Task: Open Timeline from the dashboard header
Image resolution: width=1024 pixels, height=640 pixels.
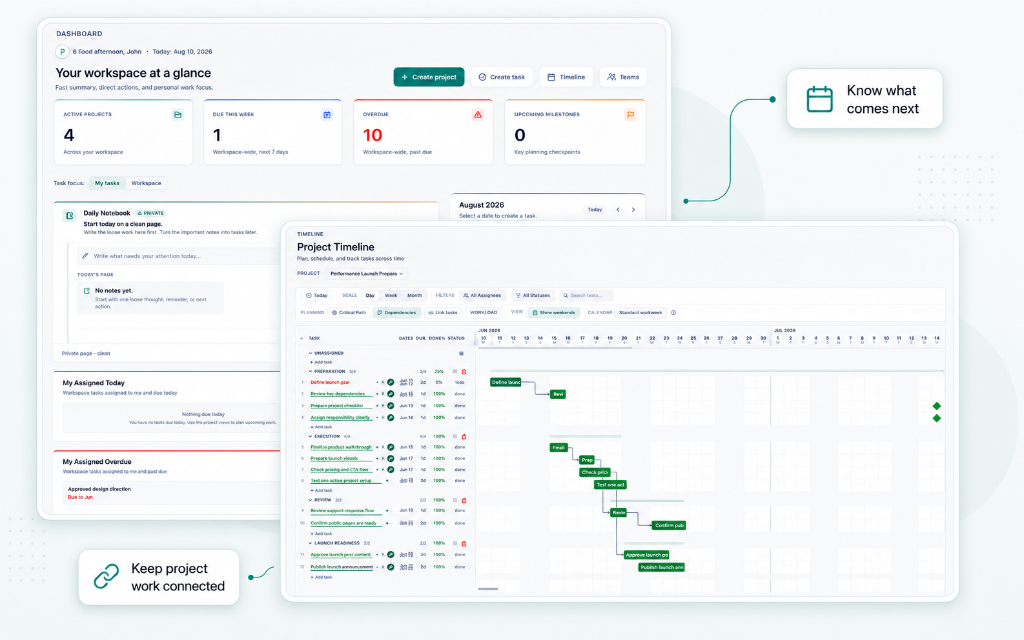Action: (566, 77)
